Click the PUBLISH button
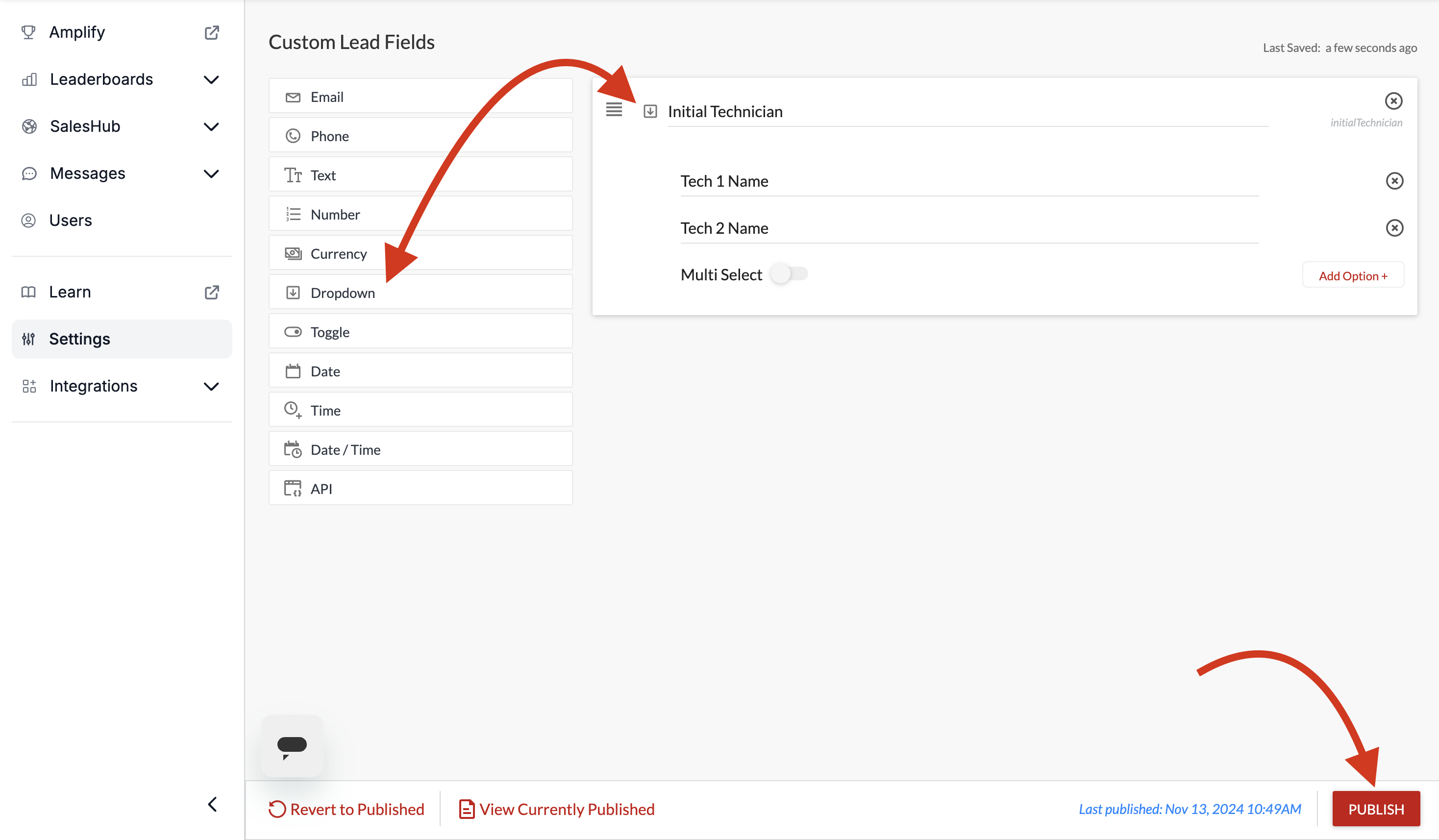 pos(1376,809)
